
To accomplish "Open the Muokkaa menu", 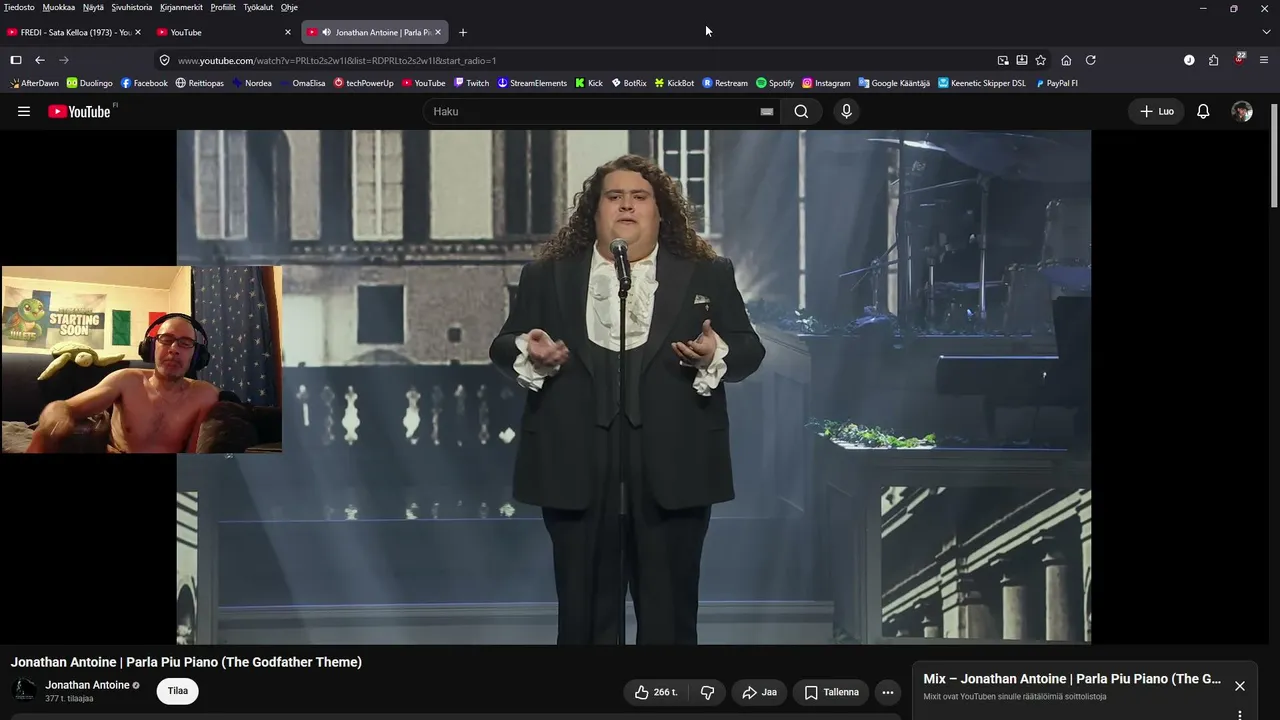I will pos(59,7).
